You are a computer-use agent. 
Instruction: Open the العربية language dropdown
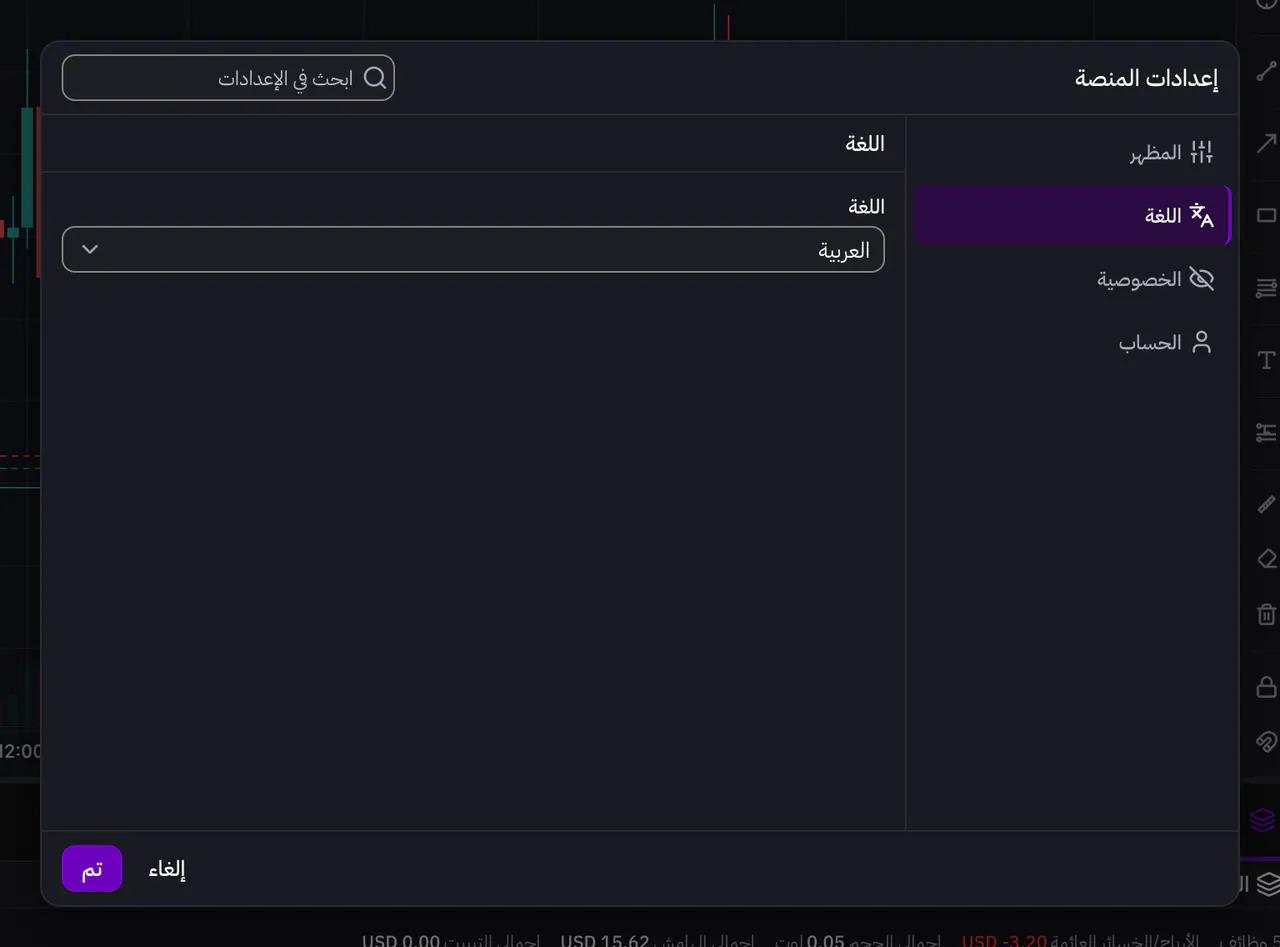pyautogui.click(x=473, y=249)
